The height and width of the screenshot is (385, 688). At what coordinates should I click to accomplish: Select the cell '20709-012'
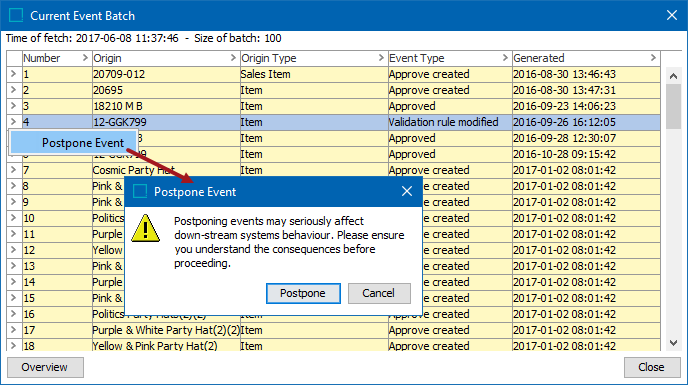[166, 74]
